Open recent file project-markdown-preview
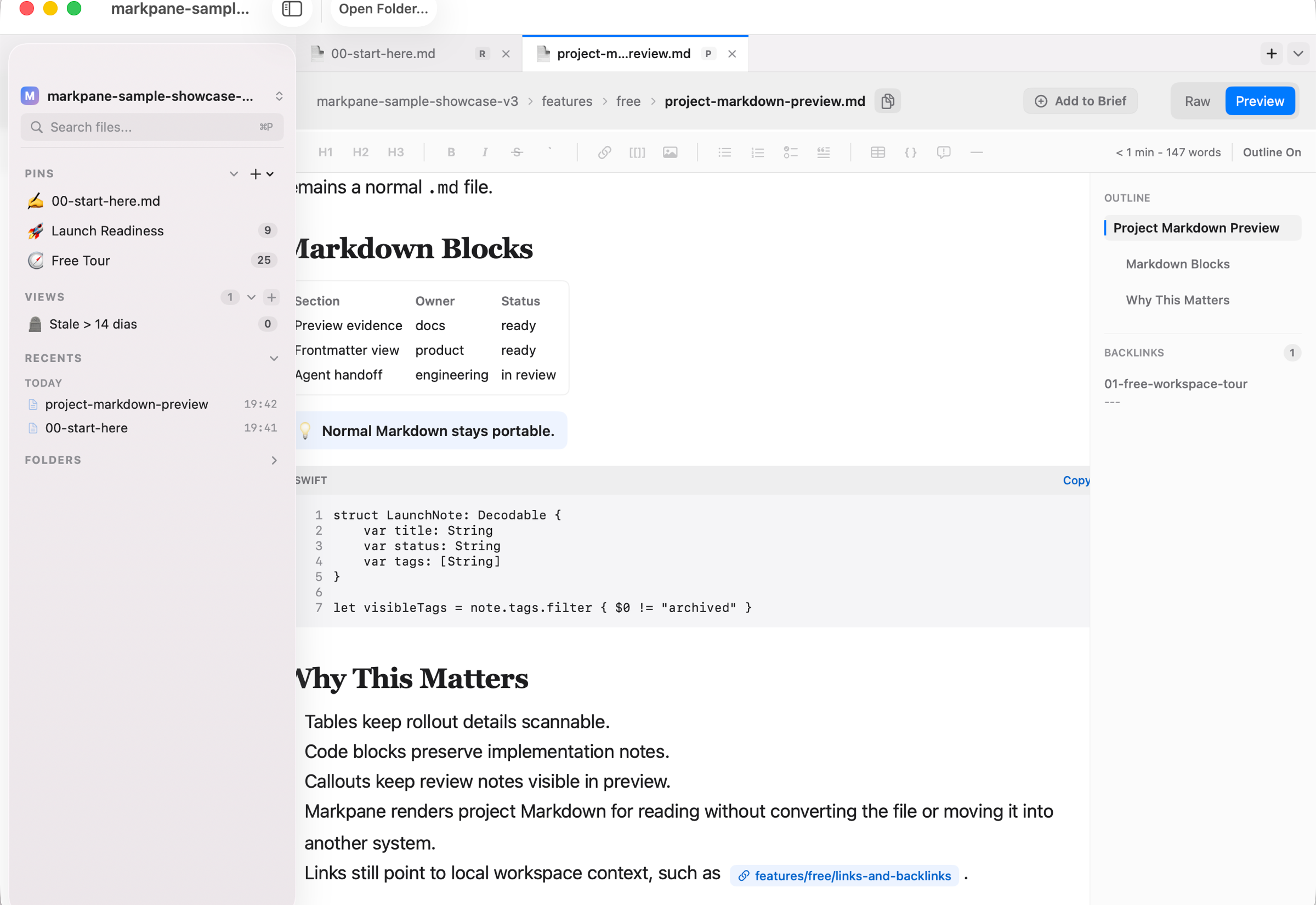 (152, 404)
